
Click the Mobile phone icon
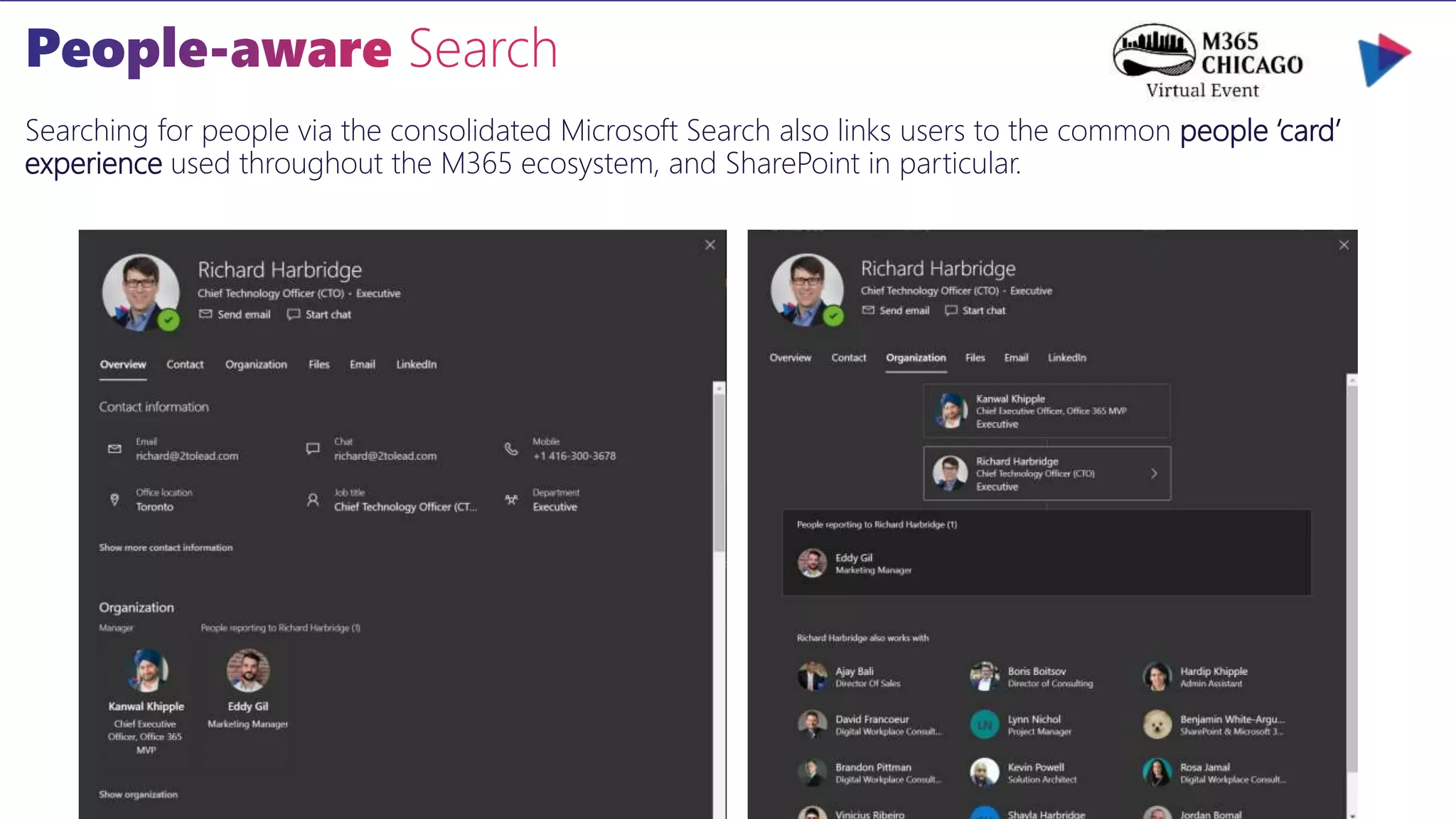pyautogui.click(x=511, y=449)
